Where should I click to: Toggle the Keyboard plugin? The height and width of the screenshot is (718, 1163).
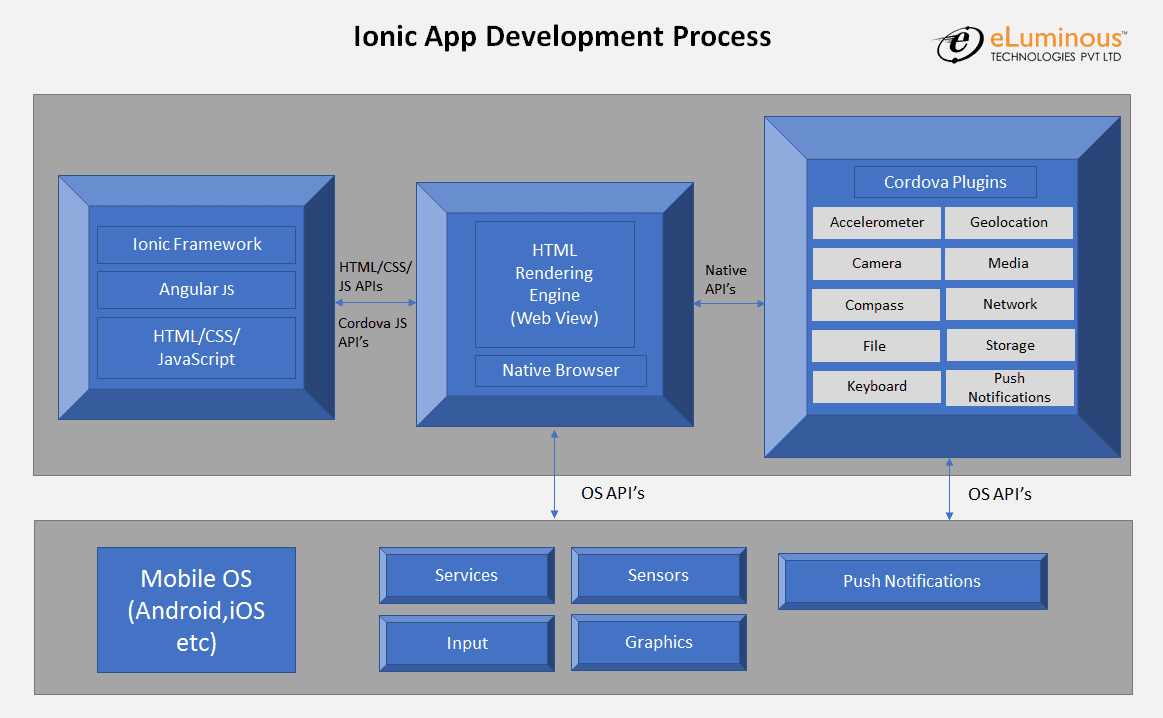876,386
